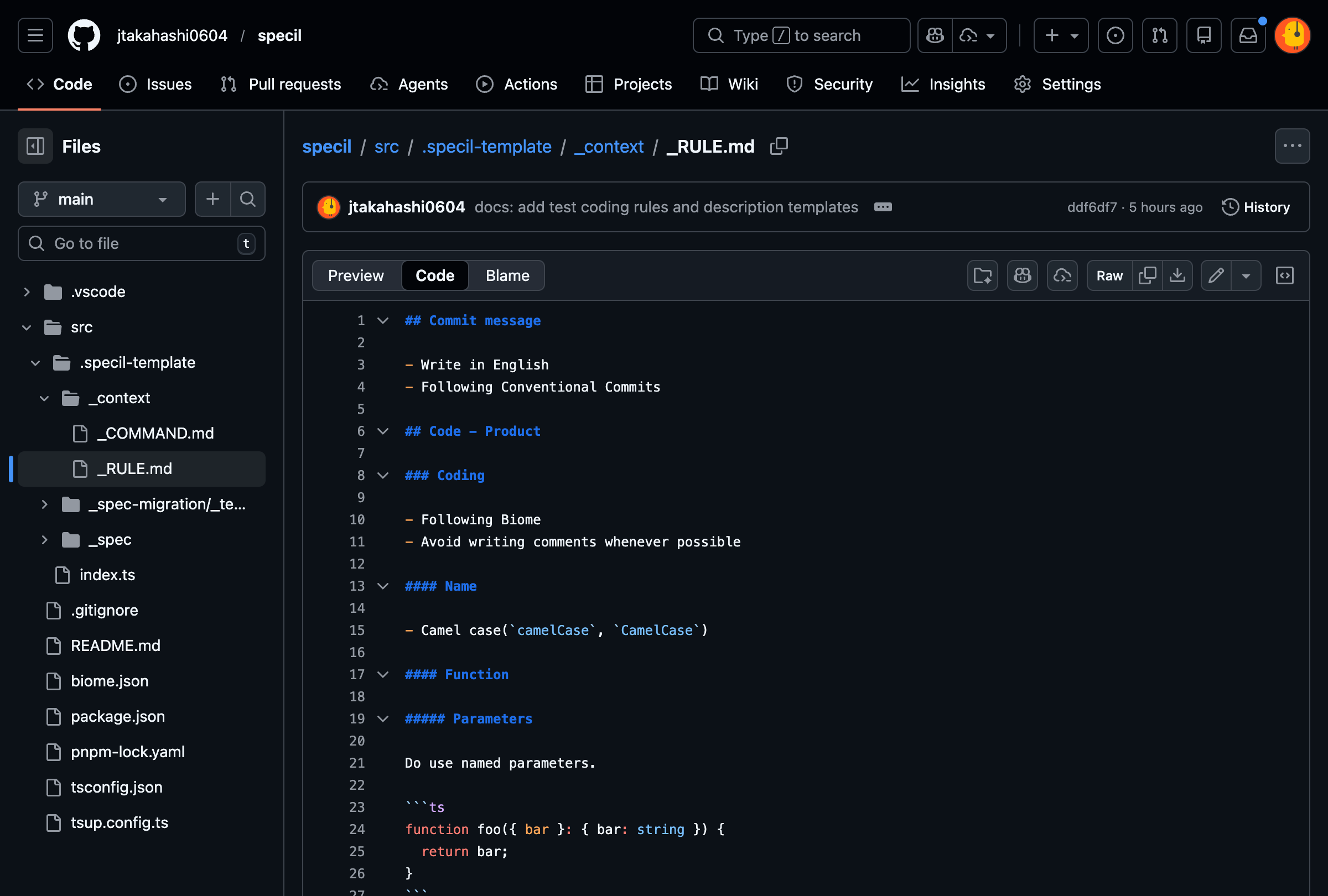Click the pencil edit file icon
1328x896 pixels.
click(x=1216, y=276)
